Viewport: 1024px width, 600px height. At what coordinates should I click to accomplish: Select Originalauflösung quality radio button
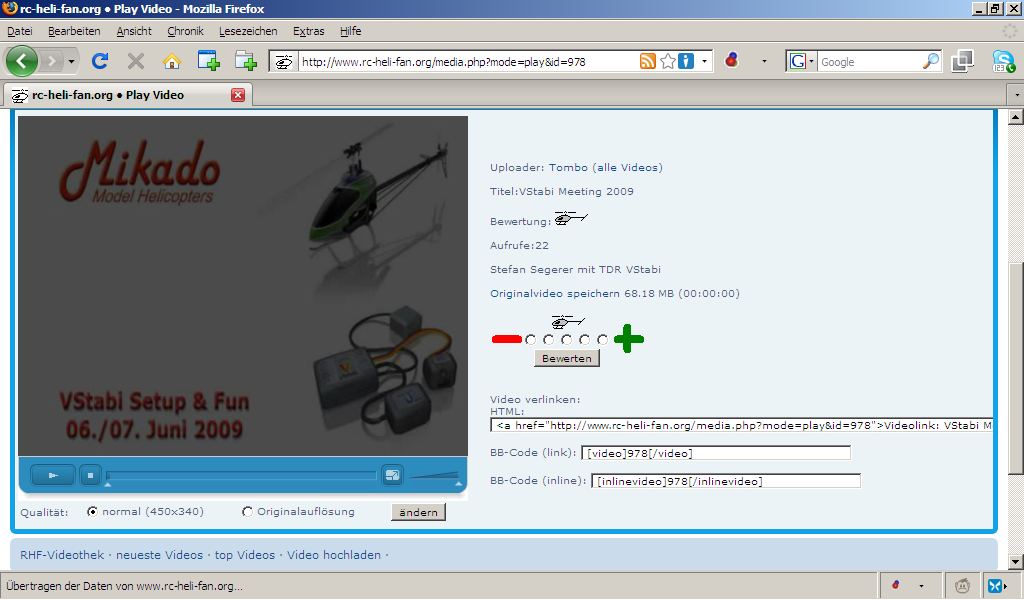pos(247,512)
